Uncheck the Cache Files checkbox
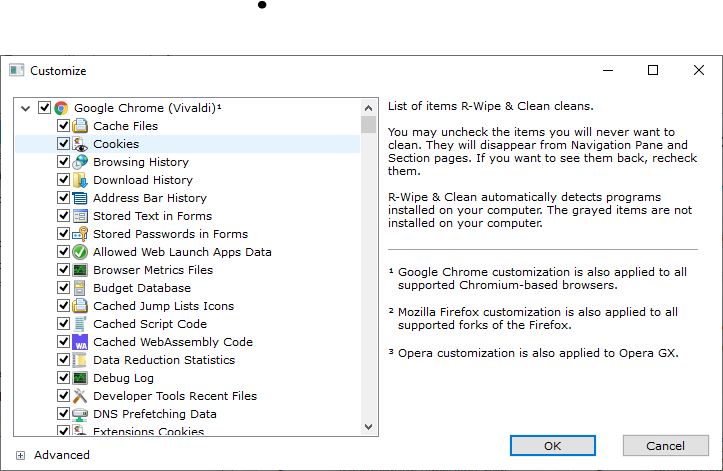This screenshot has width=723, height=471. point(63,126)
